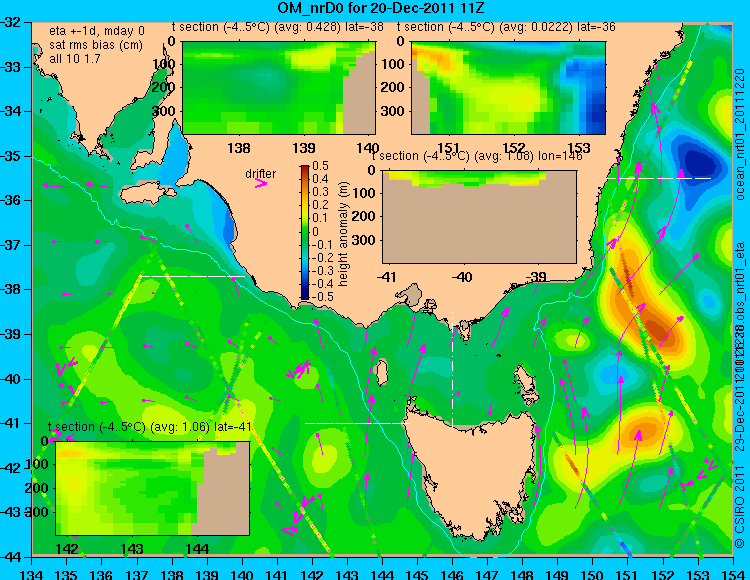Open the temperature section inset for lon=146
Screen dimensions: 750x580
[x=479, y=217]
